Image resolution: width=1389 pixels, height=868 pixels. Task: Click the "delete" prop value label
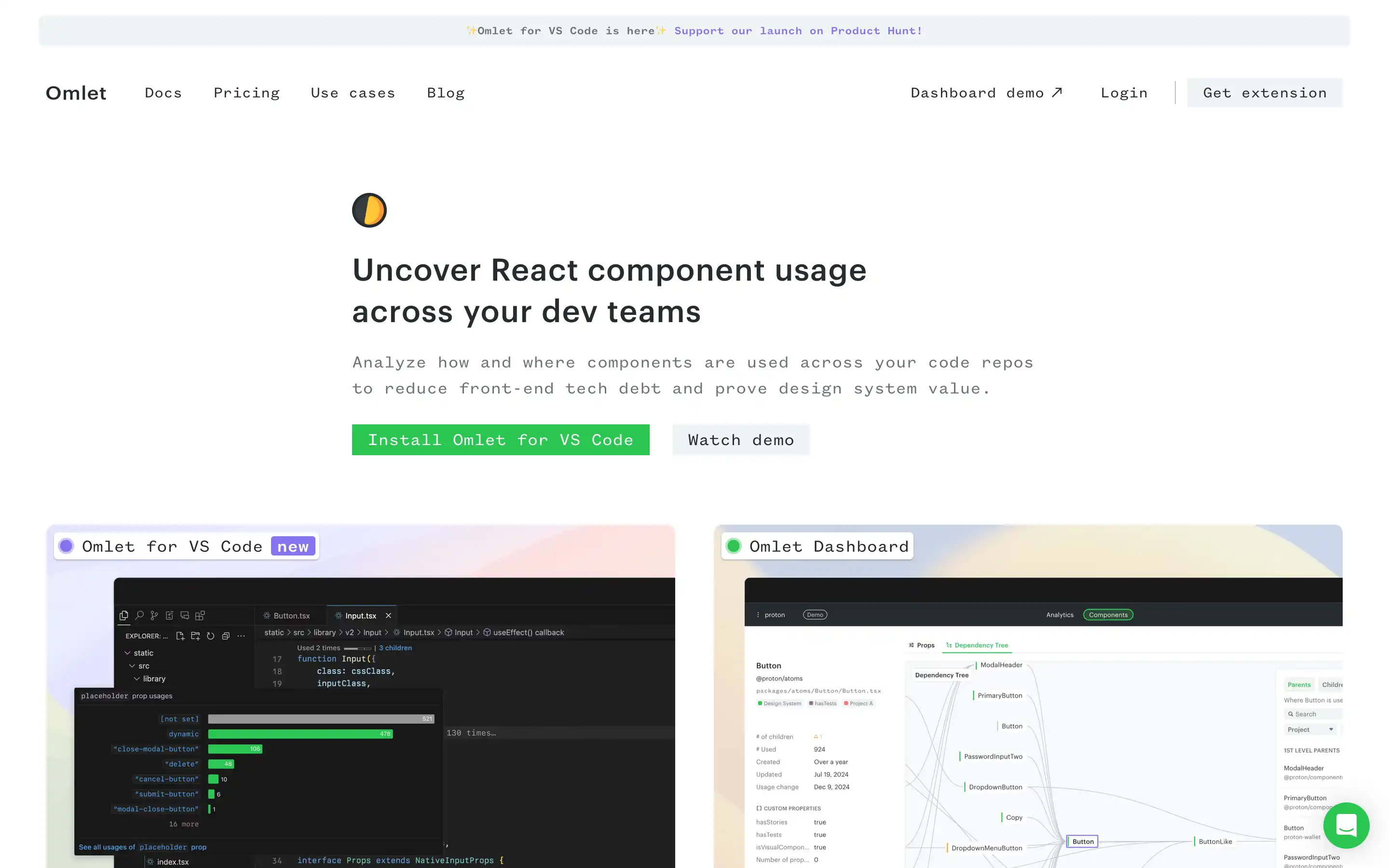181,764
